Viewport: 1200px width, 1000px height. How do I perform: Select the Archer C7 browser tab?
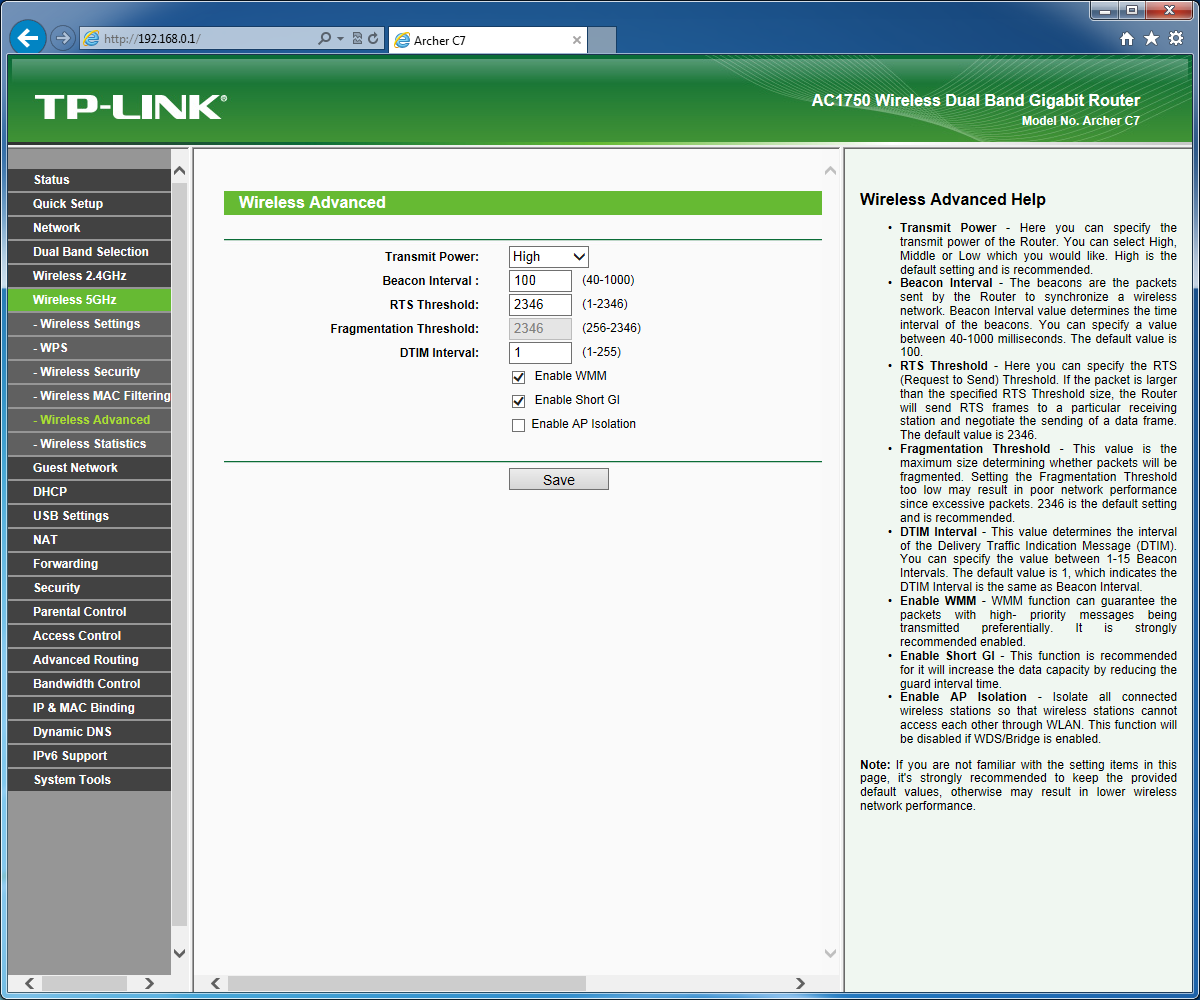[487, 40]
